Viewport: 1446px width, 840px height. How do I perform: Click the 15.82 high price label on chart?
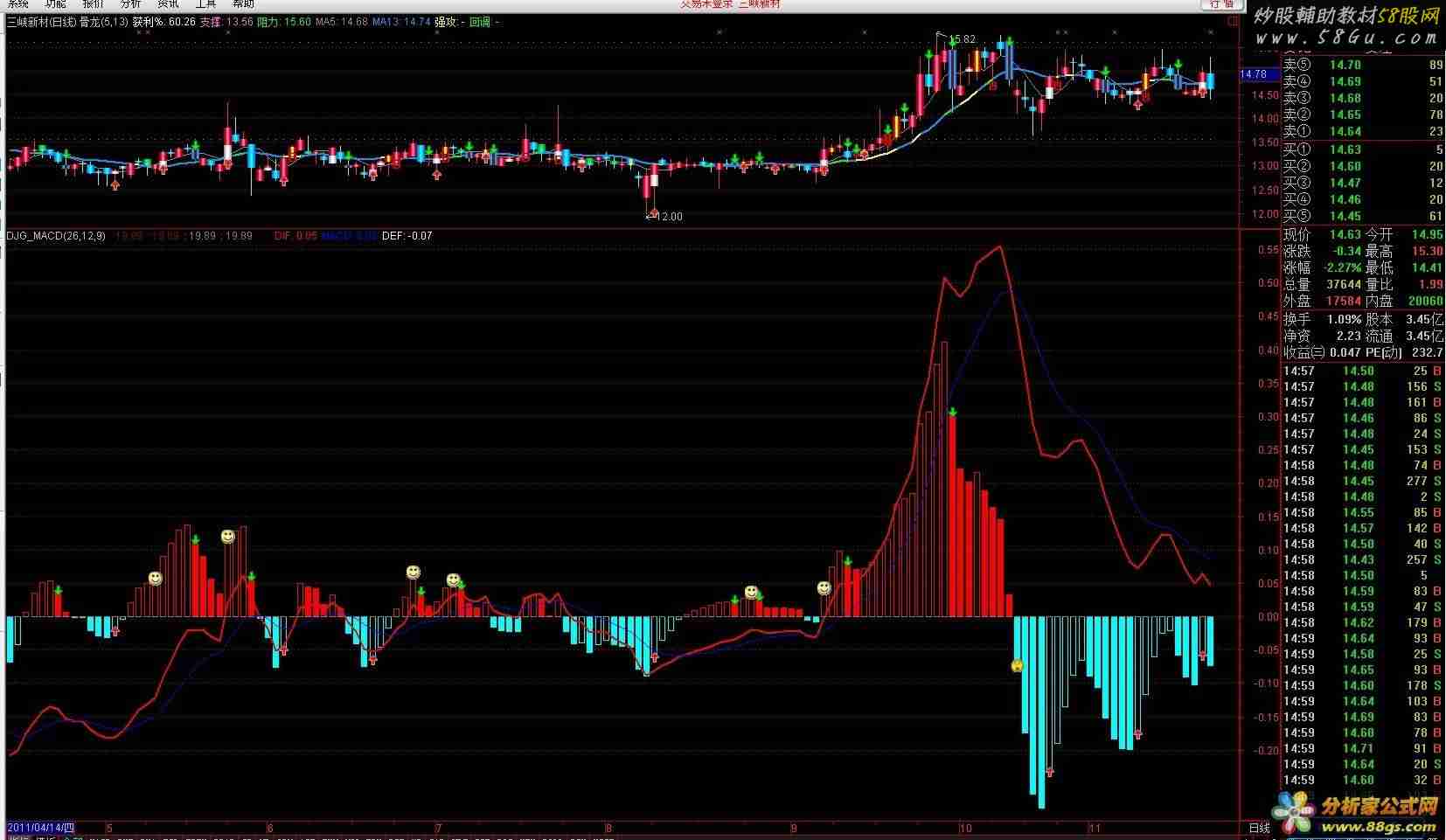tap(962, 39)
